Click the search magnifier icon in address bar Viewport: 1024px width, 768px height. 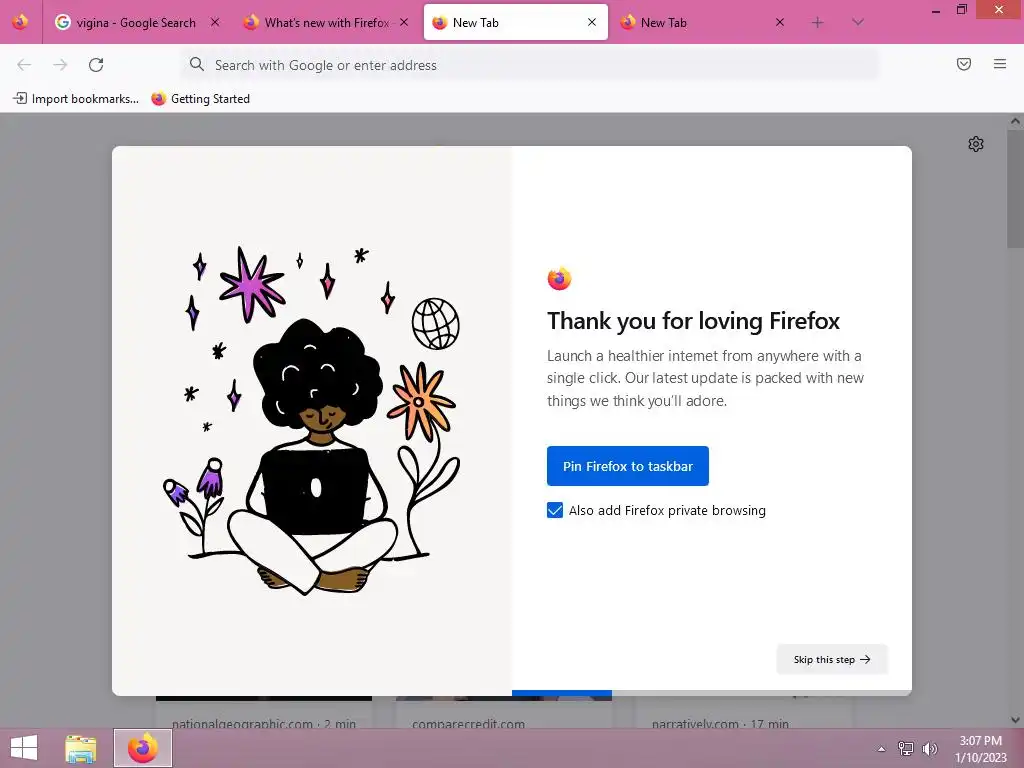(197, 64)
